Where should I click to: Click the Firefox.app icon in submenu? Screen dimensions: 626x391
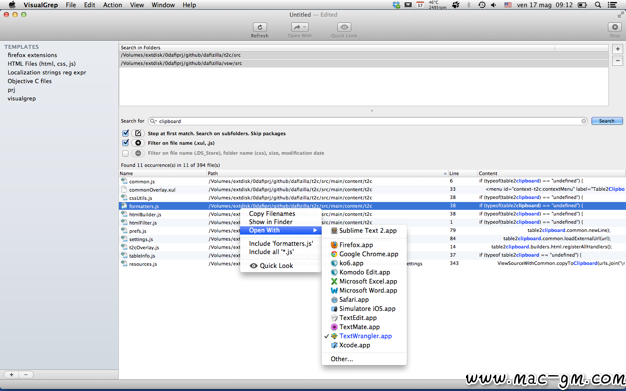[334, 245]
